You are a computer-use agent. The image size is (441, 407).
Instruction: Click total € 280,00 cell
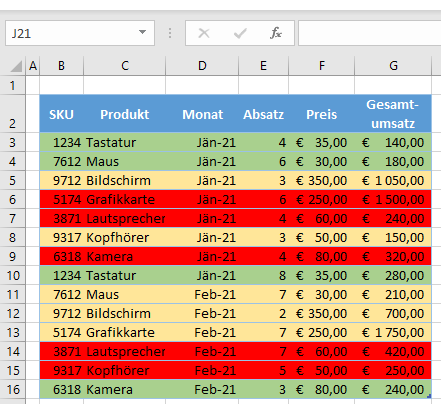(x=393, y=275)
